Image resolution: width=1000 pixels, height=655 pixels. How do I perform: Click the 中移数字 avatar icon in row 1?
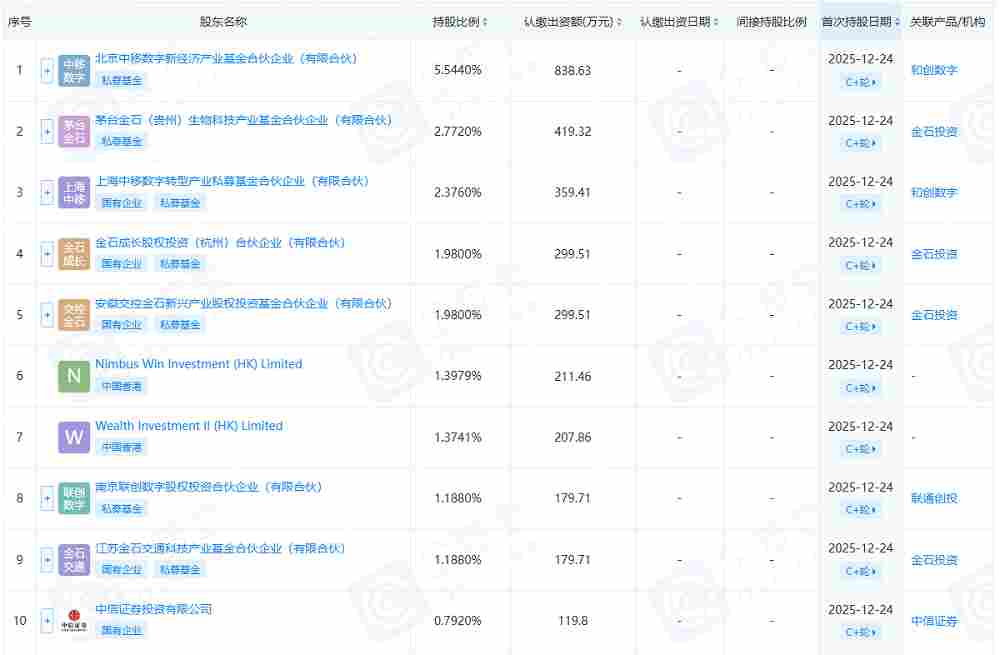[71, 70]
